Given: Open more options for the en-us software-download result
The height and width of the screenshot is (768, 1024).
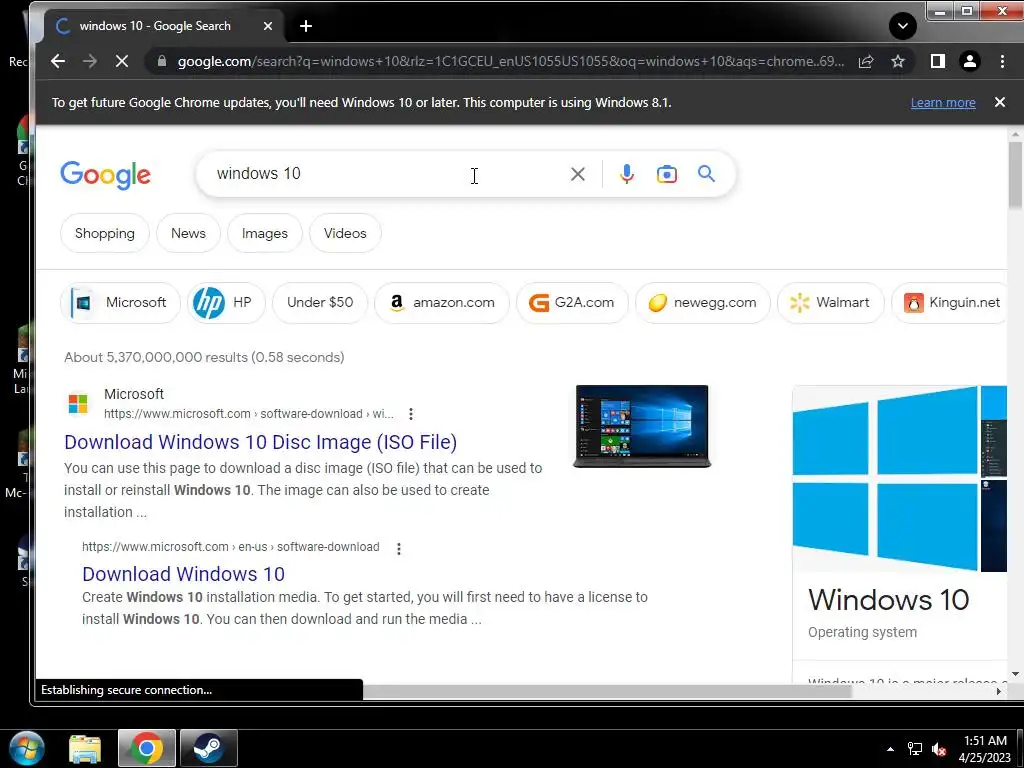Looking at the screenshot, I should (399, 549).
